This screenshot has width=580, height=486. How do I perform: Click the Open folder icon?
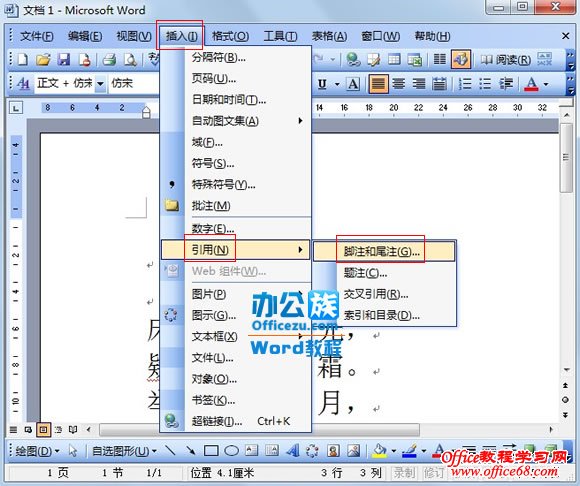[x=43, y=59]
